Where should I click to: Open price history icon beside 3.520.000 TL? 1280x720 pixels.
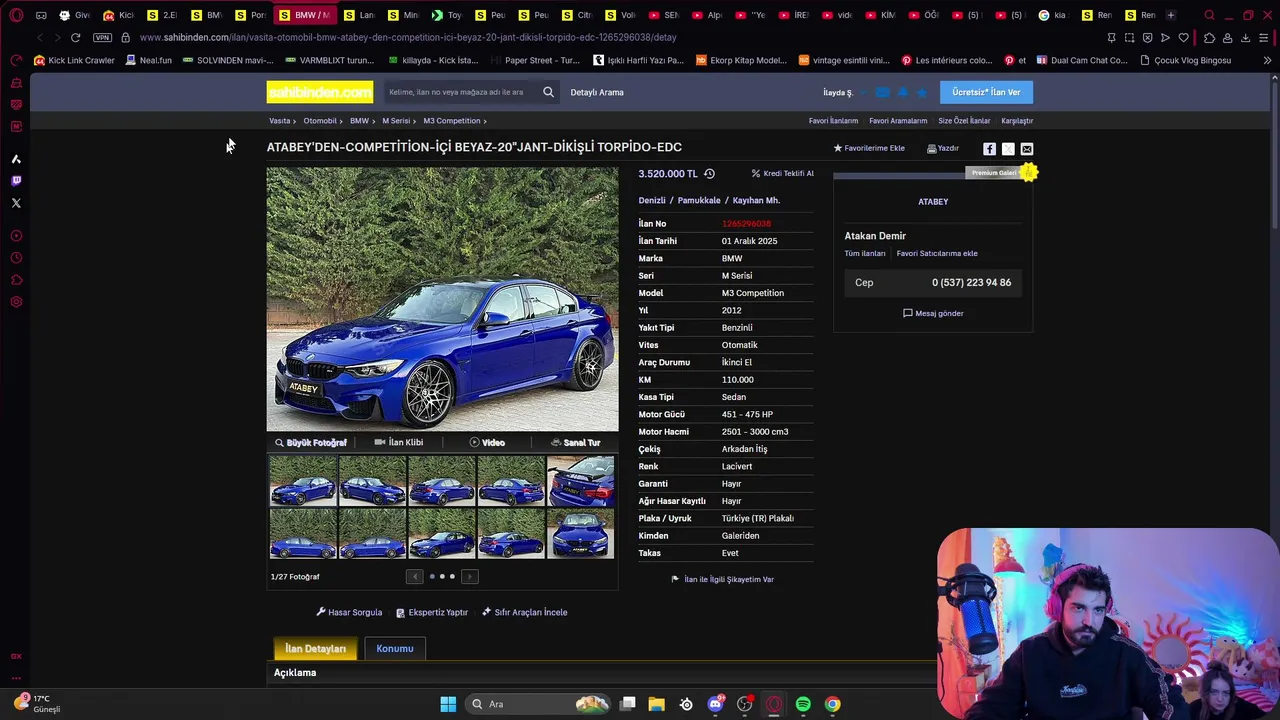pos(709,174)
